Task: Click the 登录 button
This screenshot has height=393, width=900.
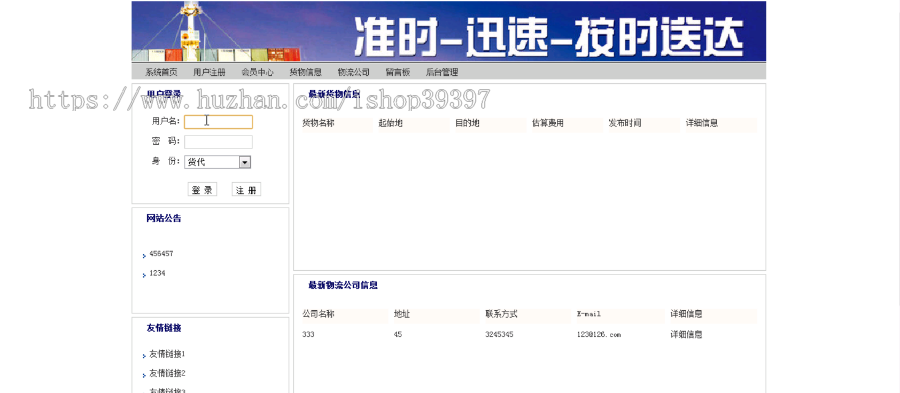Action: pyautogui.click(x=202, y=190)
